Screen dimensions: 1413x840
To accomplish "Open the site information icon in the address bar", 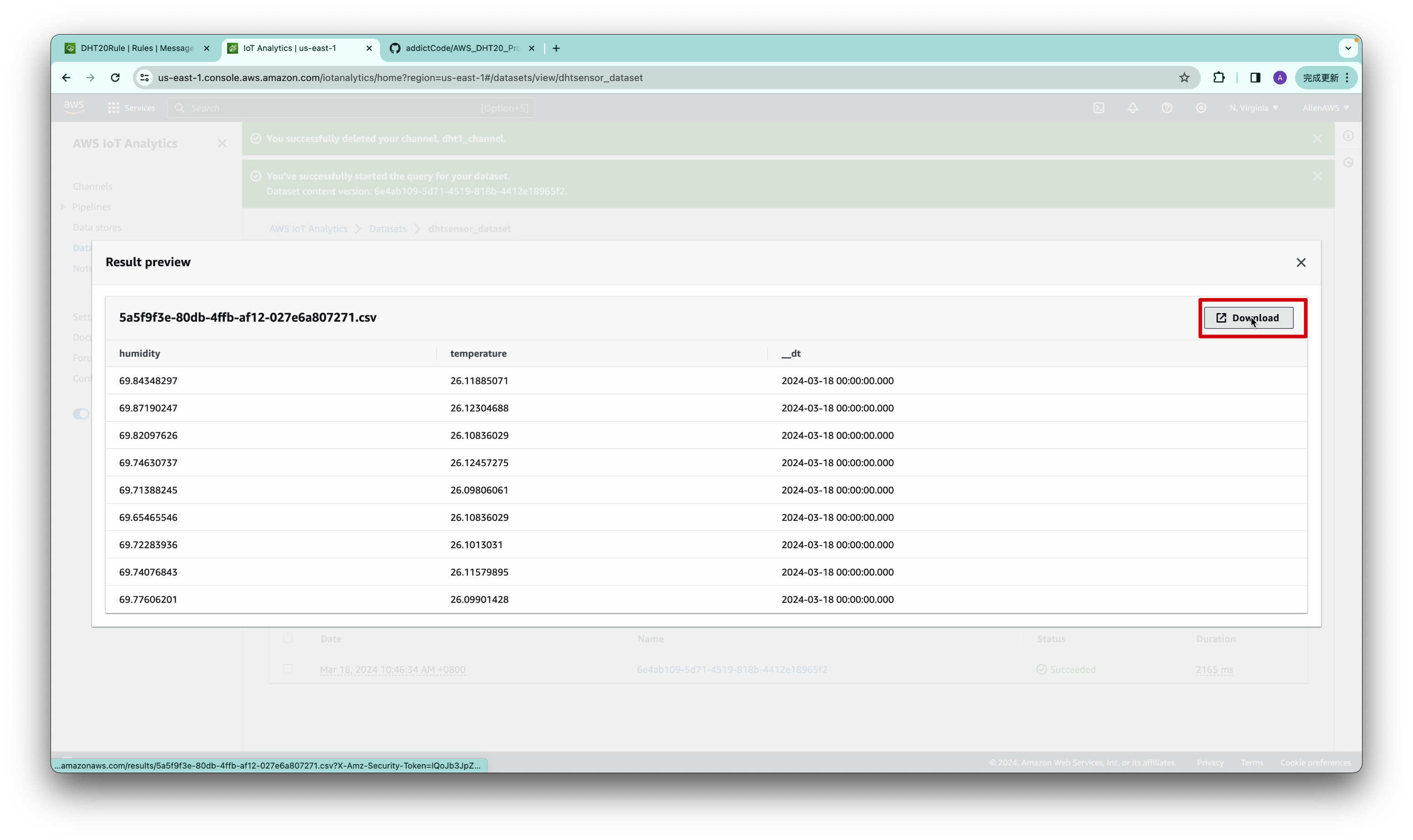I will tap(145, 77).
